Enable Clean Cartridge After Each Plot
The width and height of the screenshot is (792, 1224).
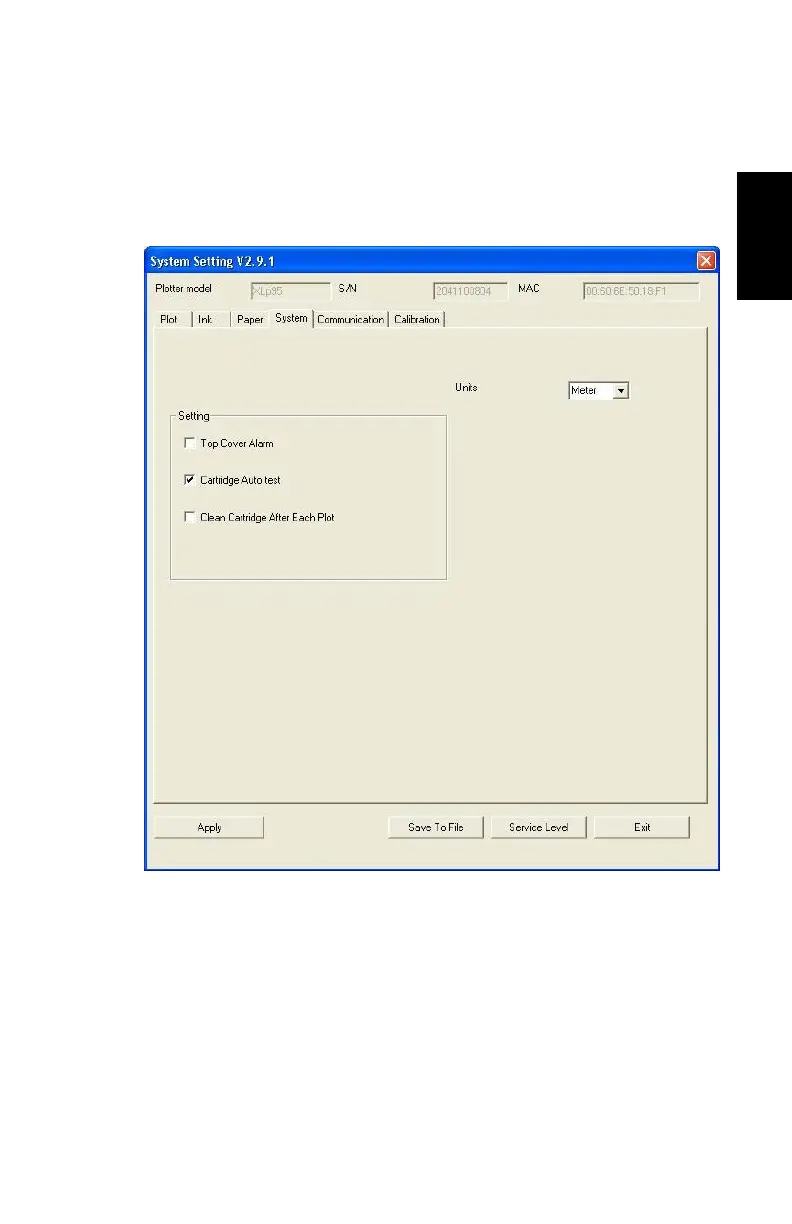pyautogui.click(x=190, y=517)
